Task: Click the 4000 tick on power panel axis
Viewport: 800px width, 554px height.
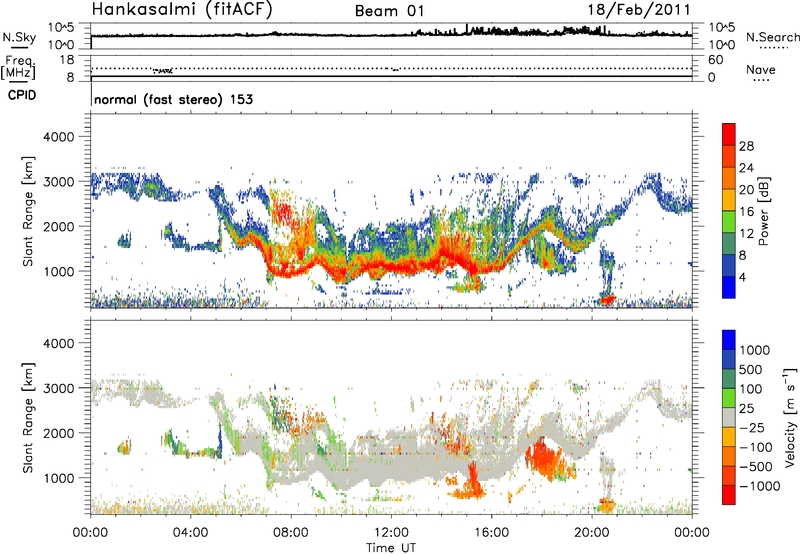Action: pyautogui.click(x=59, y=137)
